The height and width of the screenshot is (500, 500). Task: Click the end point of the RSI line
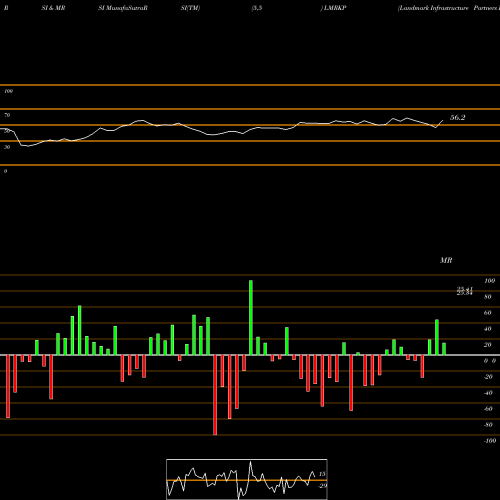click(x=443, y=120)
